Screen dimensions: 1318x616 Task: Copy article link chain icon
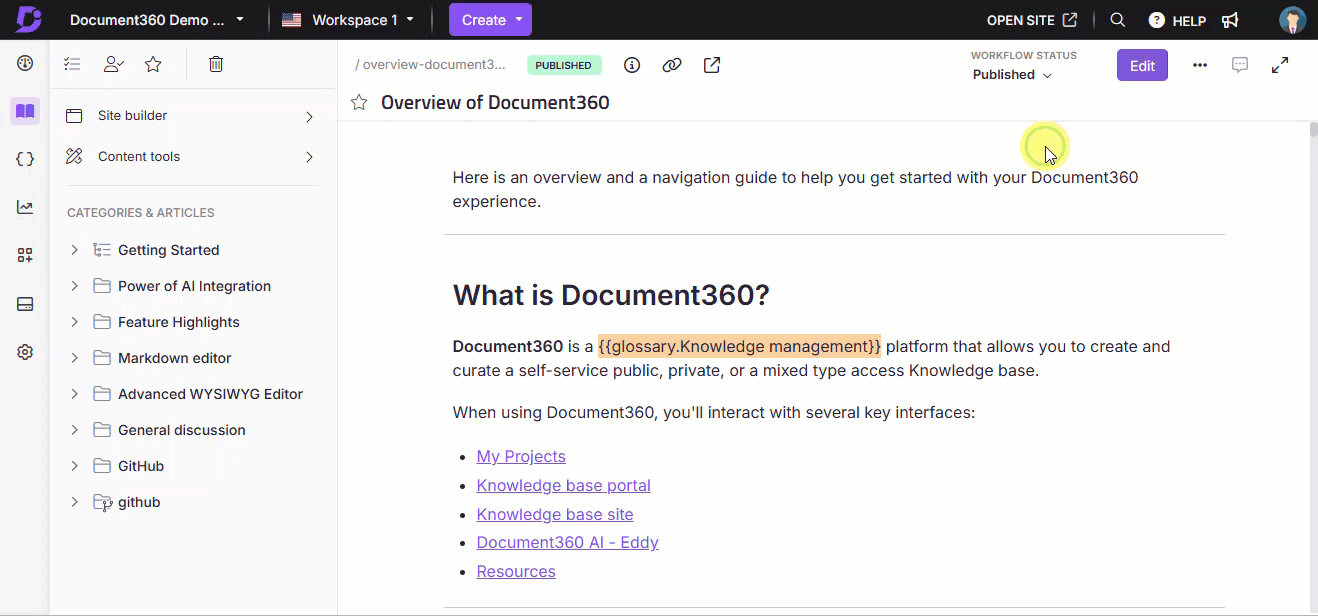(672, 65)
